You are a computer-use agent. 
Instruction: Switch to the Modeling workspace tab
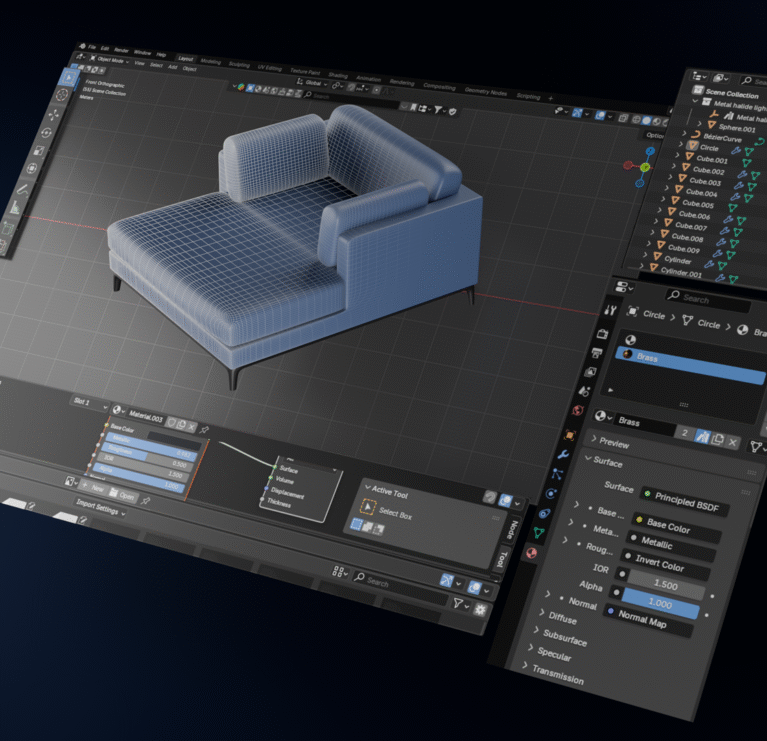pos(211,61)
